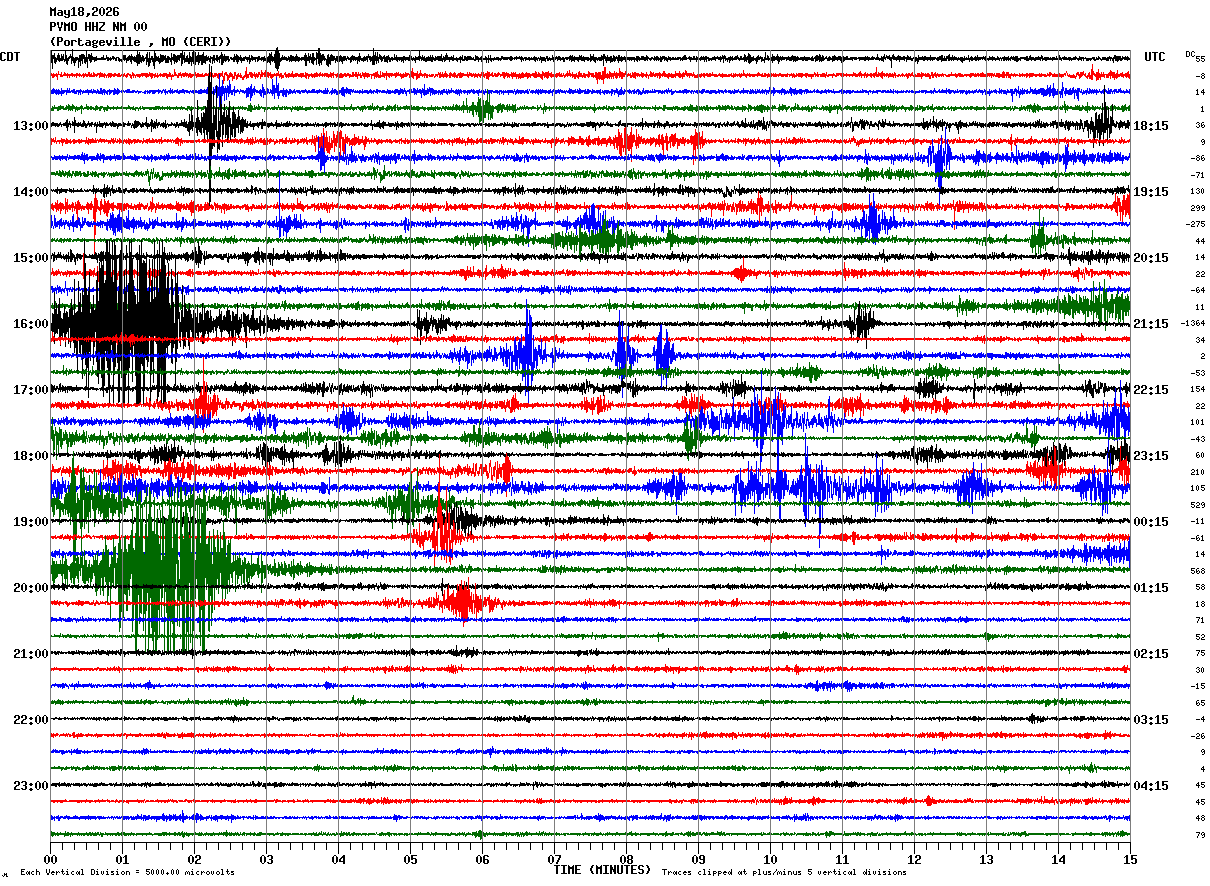This screenshot has width=1210, height=886.
Task: Select the UTC time zone label
Action: pyautogui.click(x=1155, y=57)
